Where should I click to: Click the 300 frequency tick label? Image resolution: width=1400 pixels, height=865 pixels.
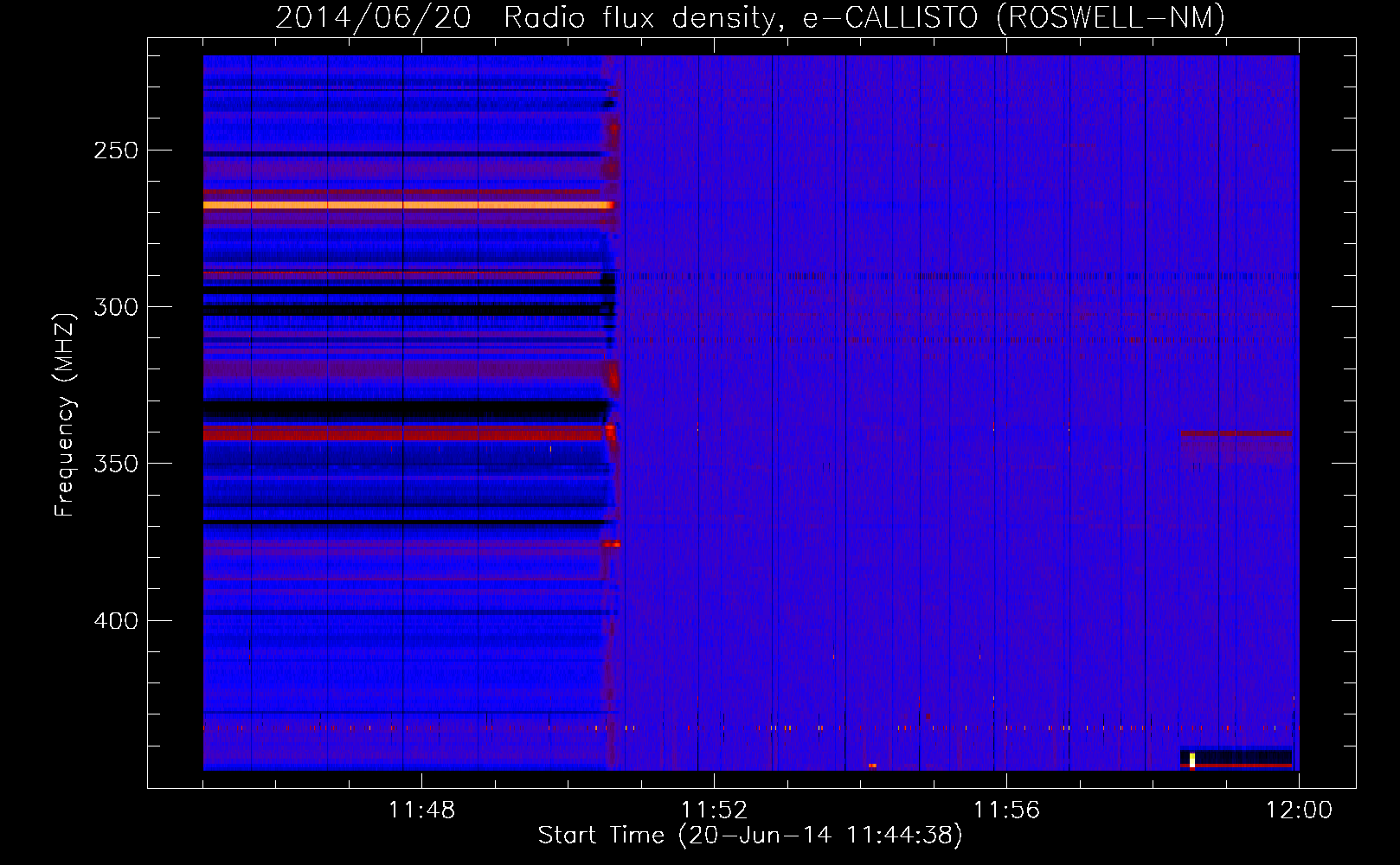point(116,307)
